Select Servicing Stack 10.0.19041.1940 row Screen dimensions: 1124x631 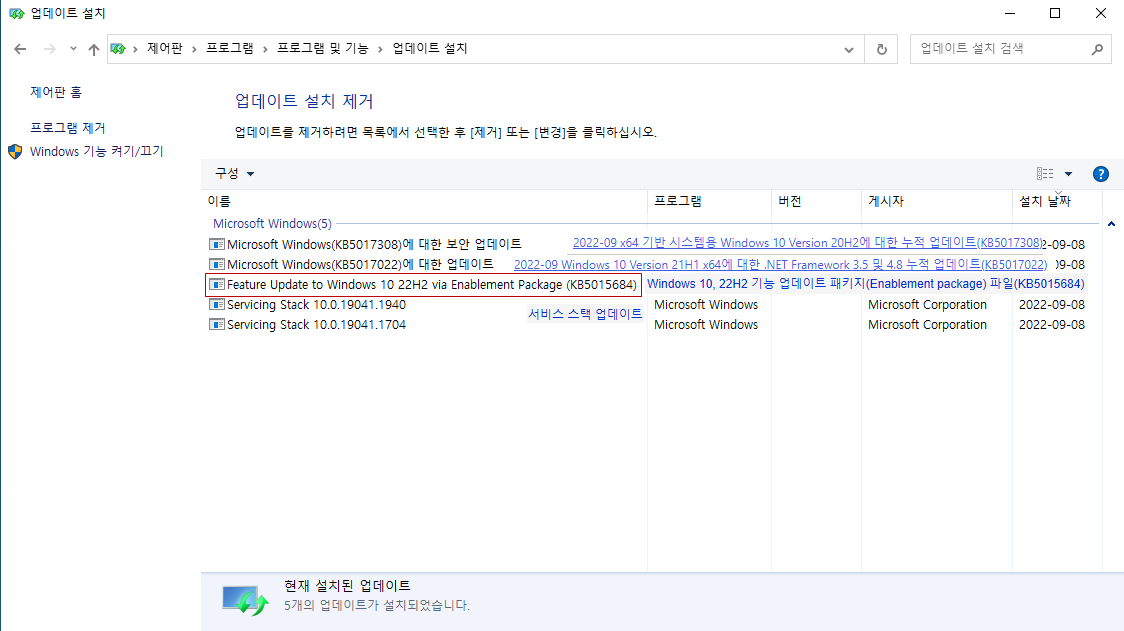click(646, 305)
